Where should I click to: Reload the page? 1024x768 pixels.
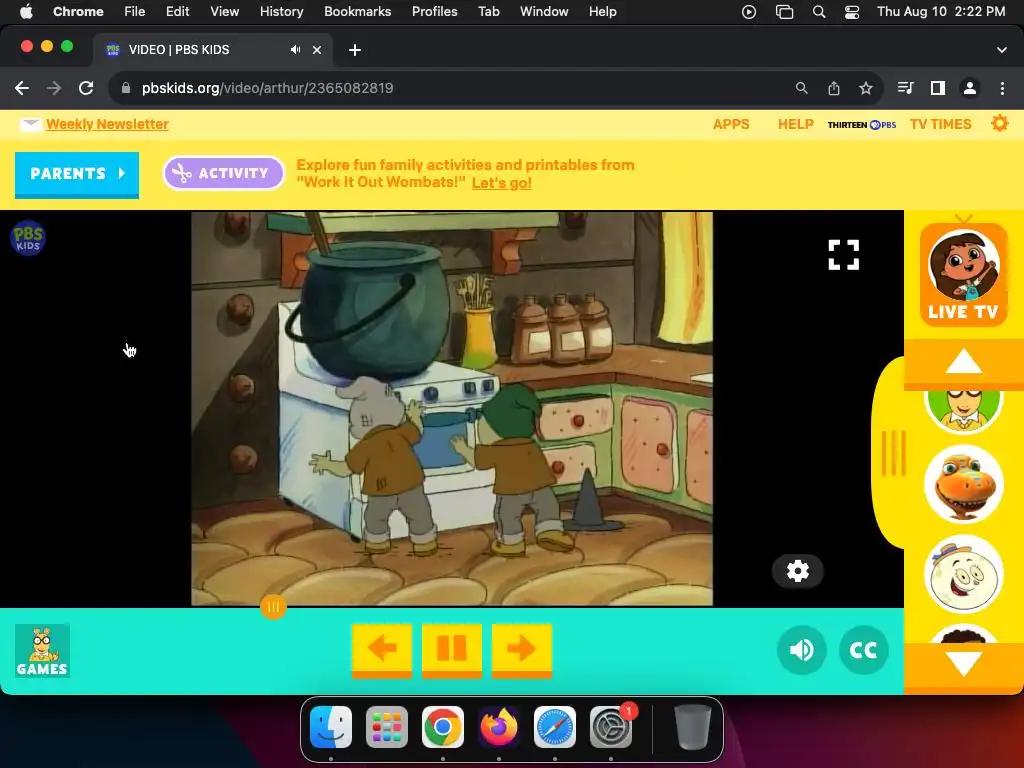[x=86, y=88]
